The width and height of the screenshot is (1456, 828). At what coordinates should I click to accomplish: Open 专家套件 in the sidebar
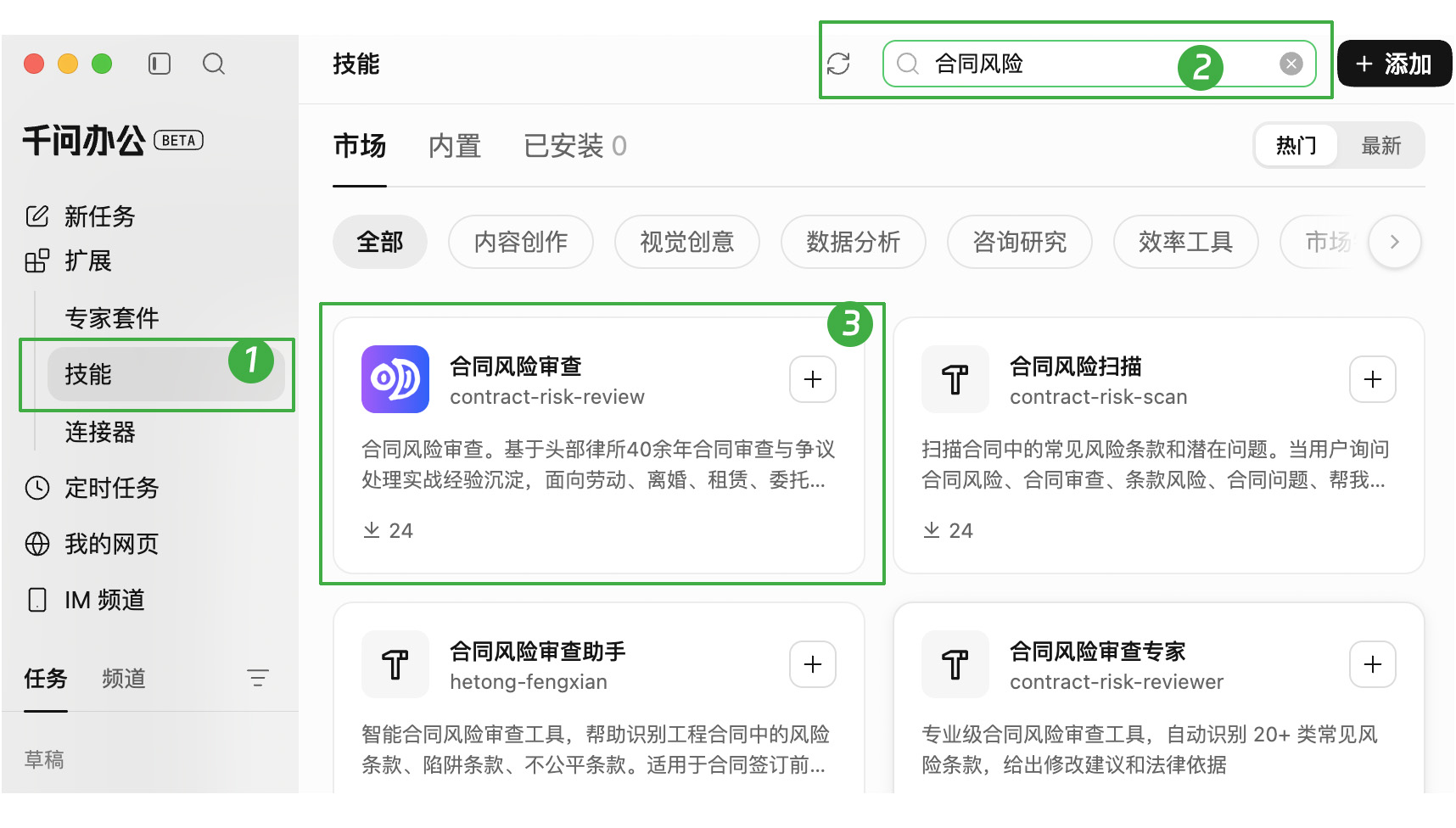pyautogui.click(x=112, y=318)
